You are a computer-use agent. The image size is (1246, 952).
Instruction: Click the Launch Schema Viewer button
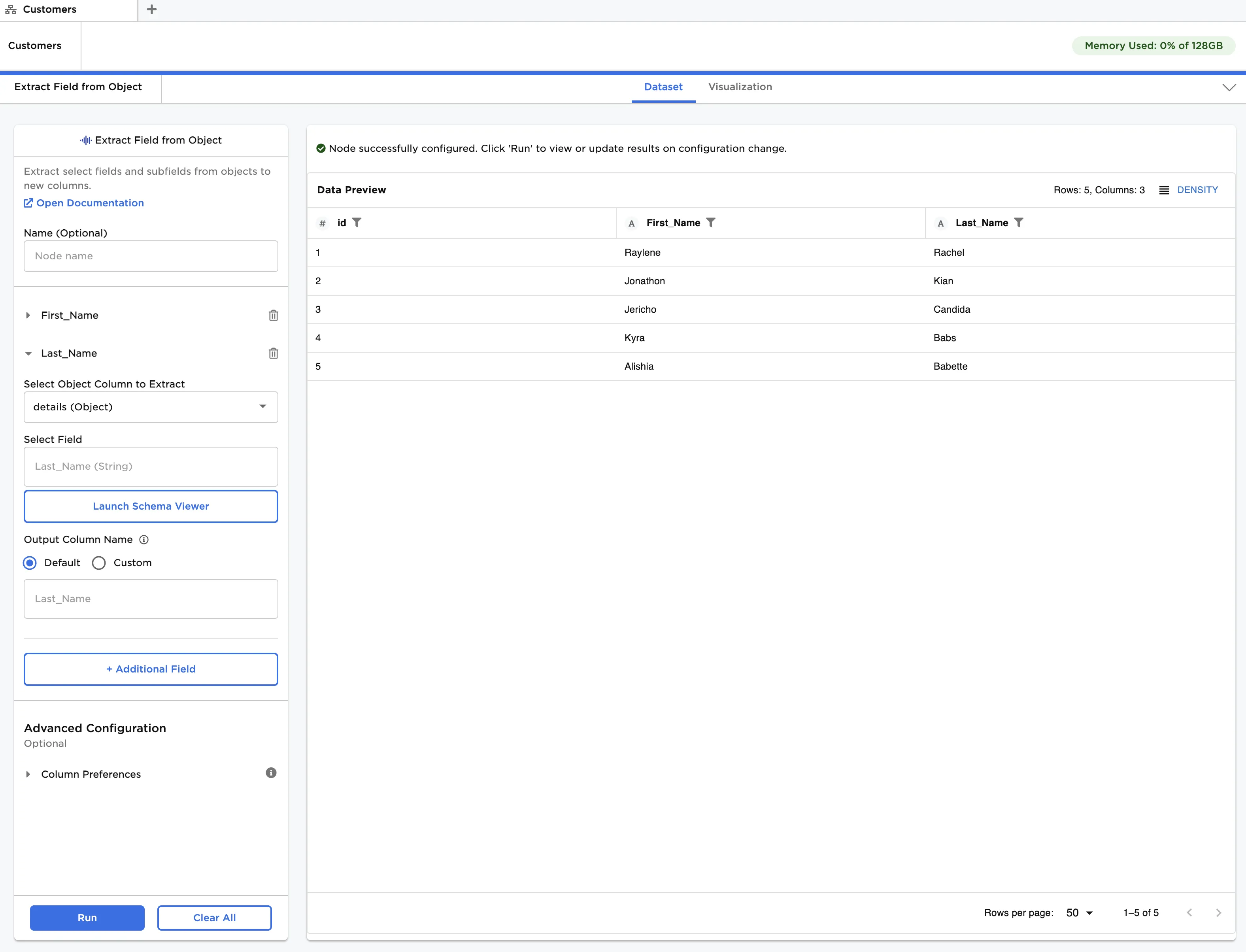coord(151,506)
